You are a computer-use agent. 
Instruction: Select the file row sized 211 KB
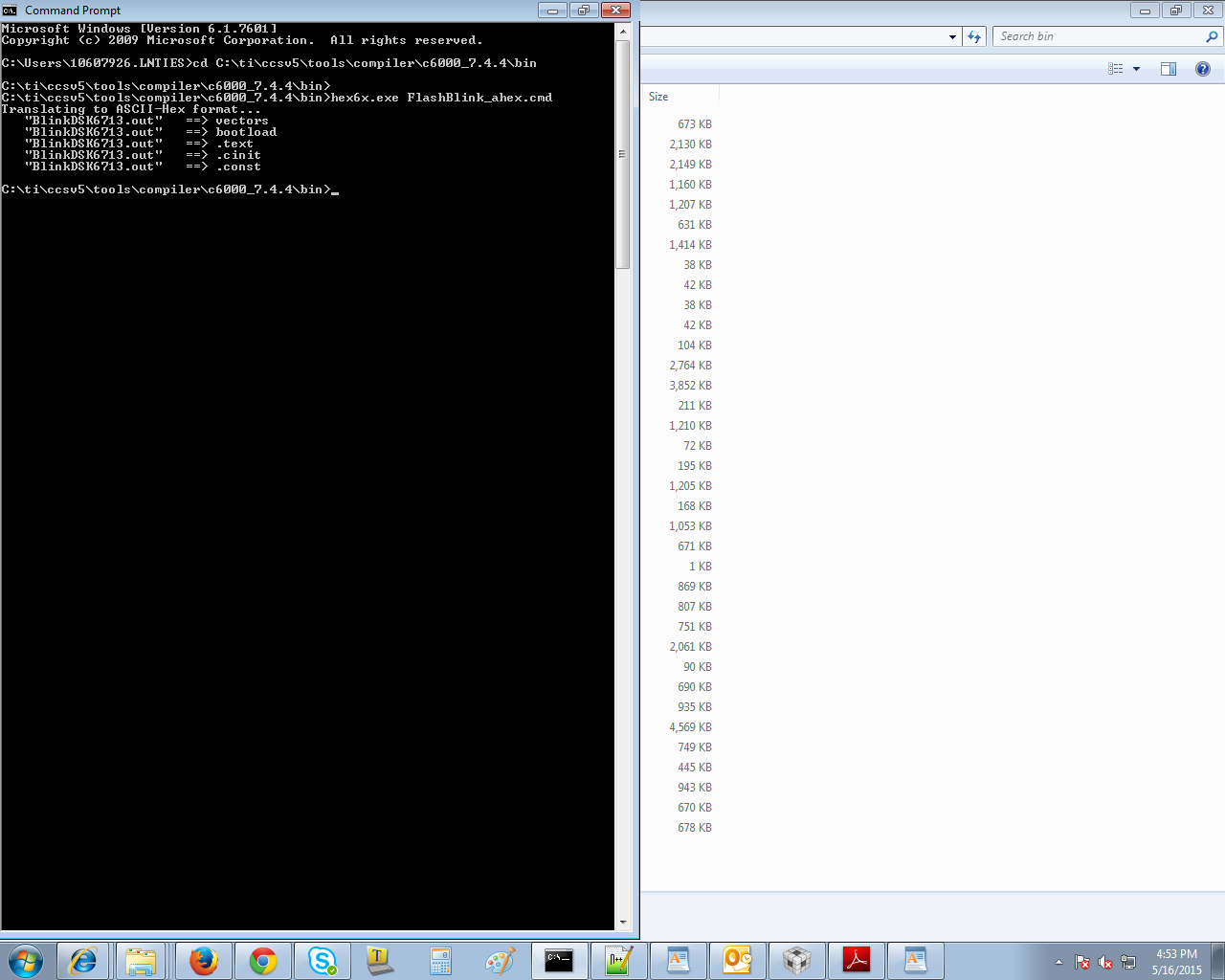coord(694,406)
